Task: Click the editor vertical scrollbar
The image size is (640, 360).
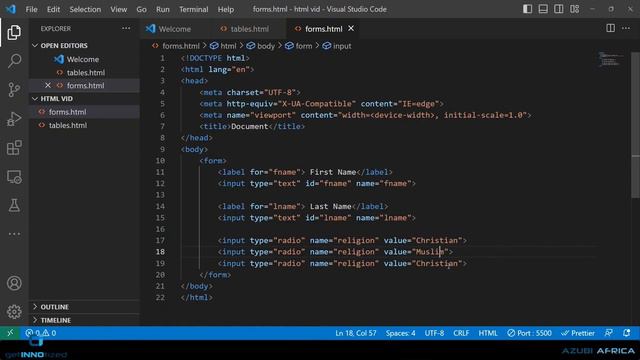Action: 636,124
